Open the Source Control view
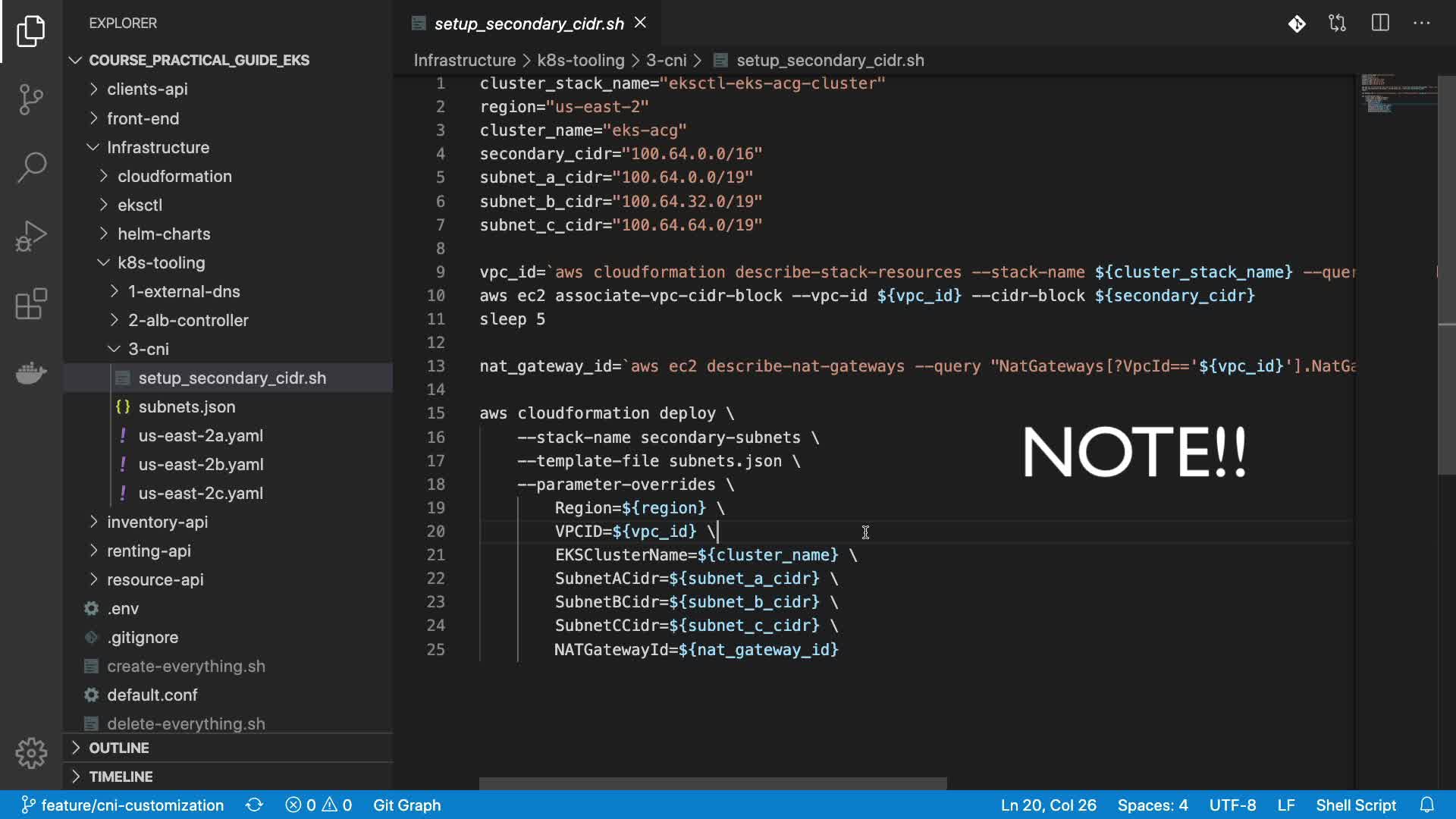Viewport: 1456px width, 819px height. coord(31,99)
